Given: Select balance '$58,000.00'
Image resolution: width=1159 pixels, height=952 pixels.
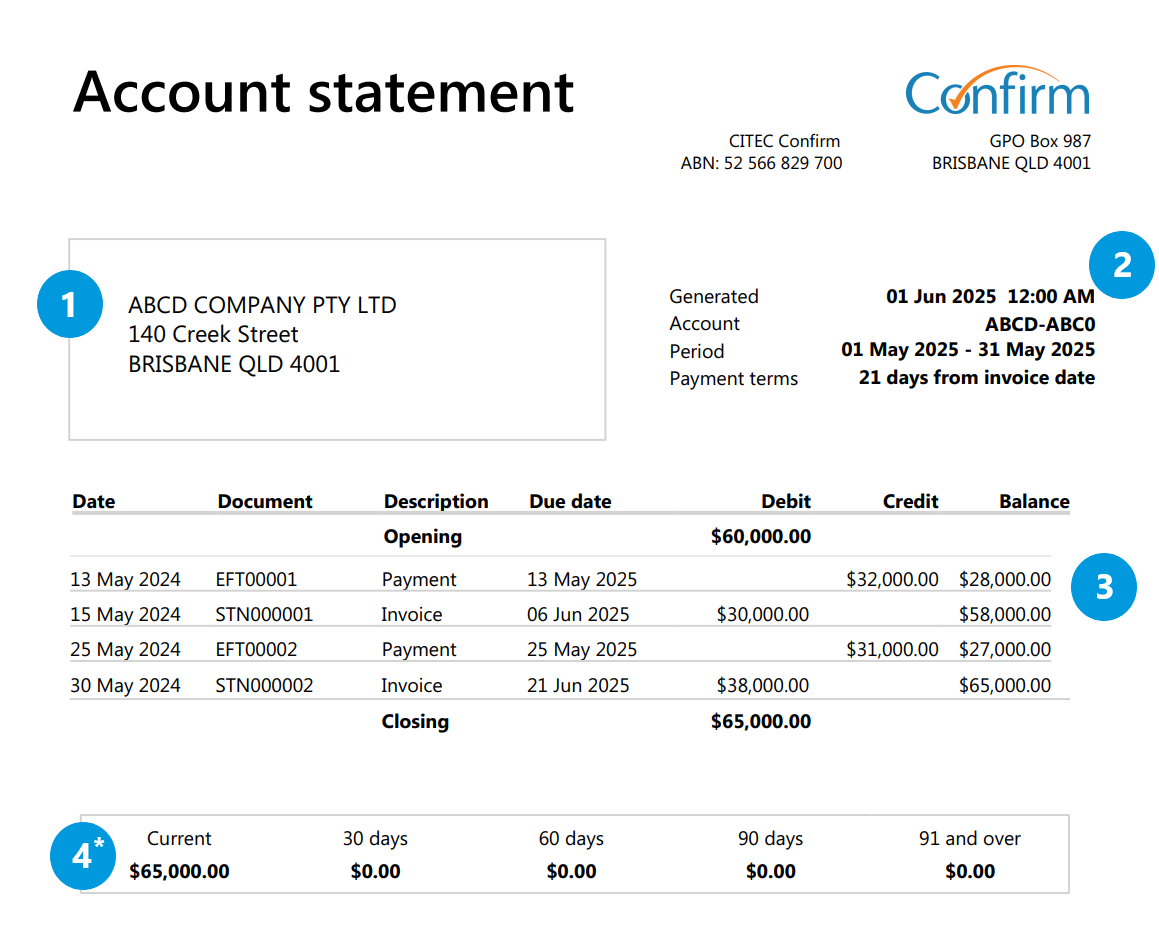Looking at the screenshot, I should click(x=1005, y=615).
